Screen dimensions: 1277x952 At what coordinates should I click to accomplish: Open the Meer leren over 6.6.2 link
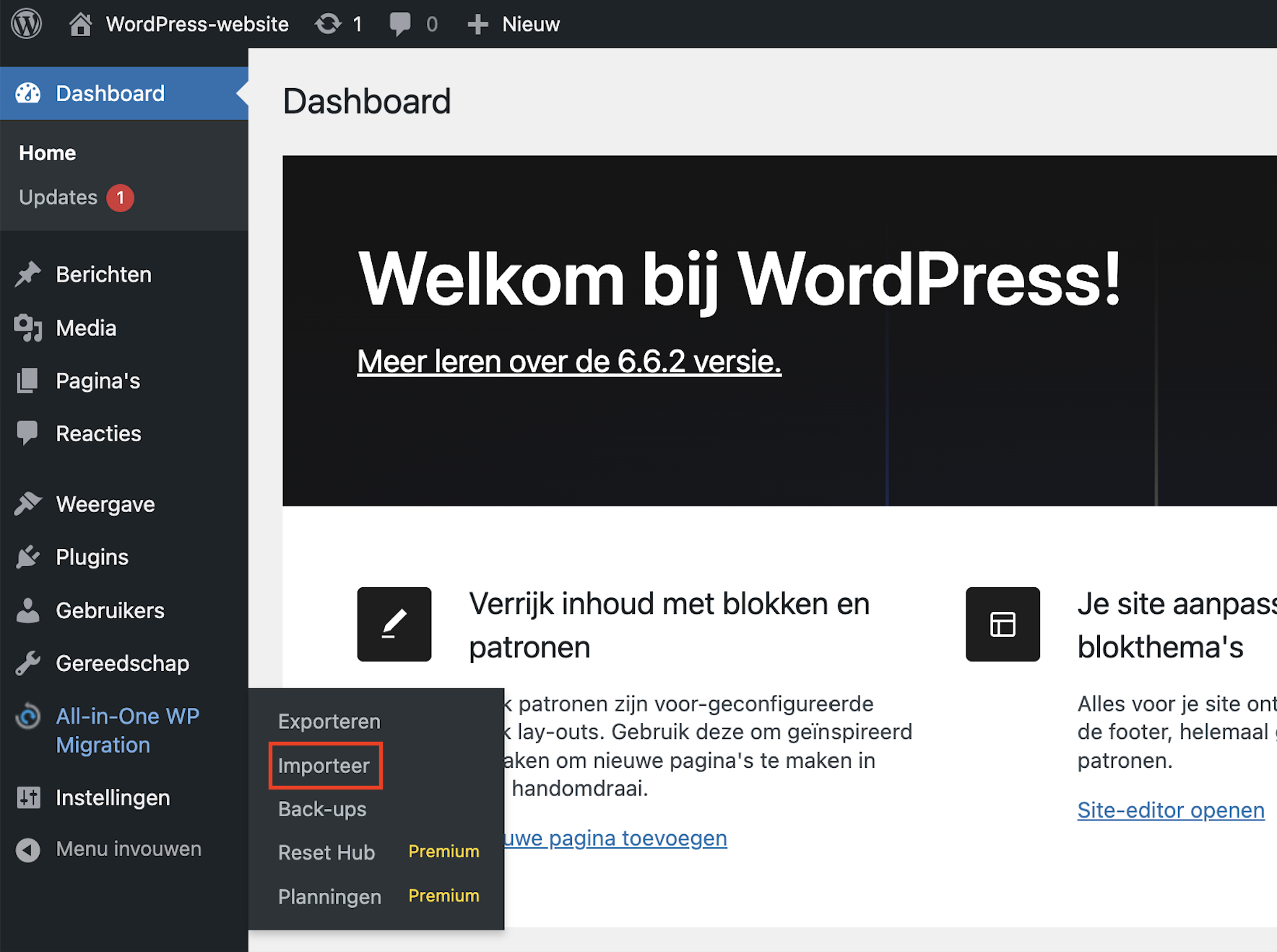[x=568, y=362]
